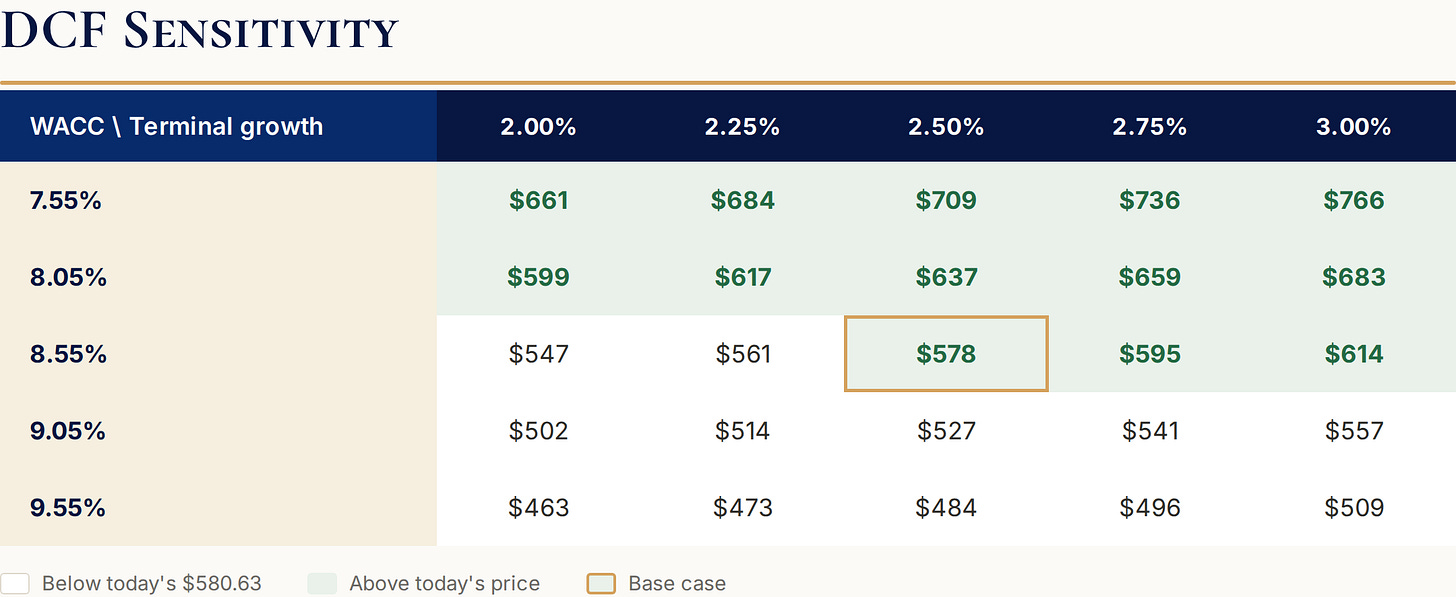
Task: Click the WACC \ Terminal growth header cell
Action: pos(218,126)
